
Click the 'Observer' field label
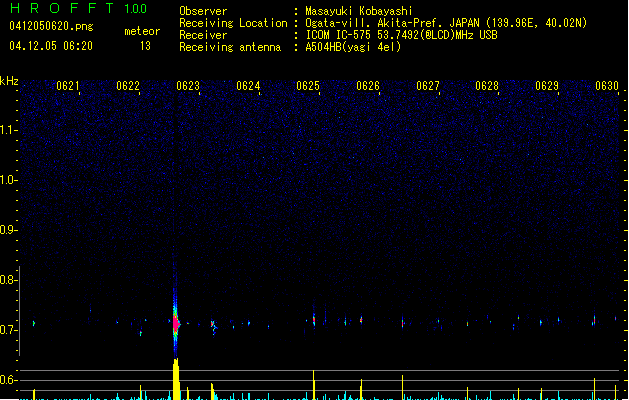tap(203, 11)
